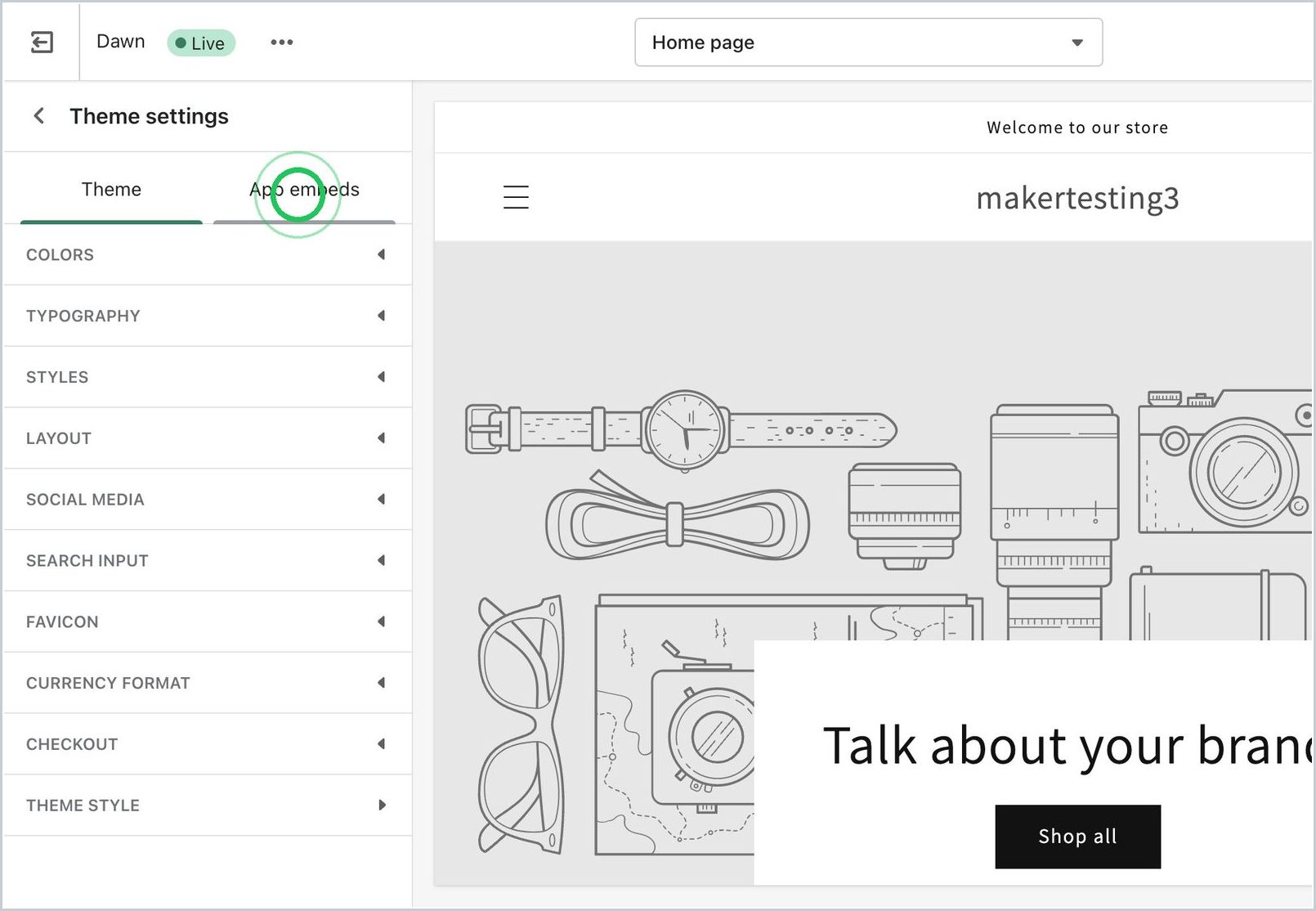Expand the Search Input section
This screenshot has height=911, width=1316.
tap(208, 561)
